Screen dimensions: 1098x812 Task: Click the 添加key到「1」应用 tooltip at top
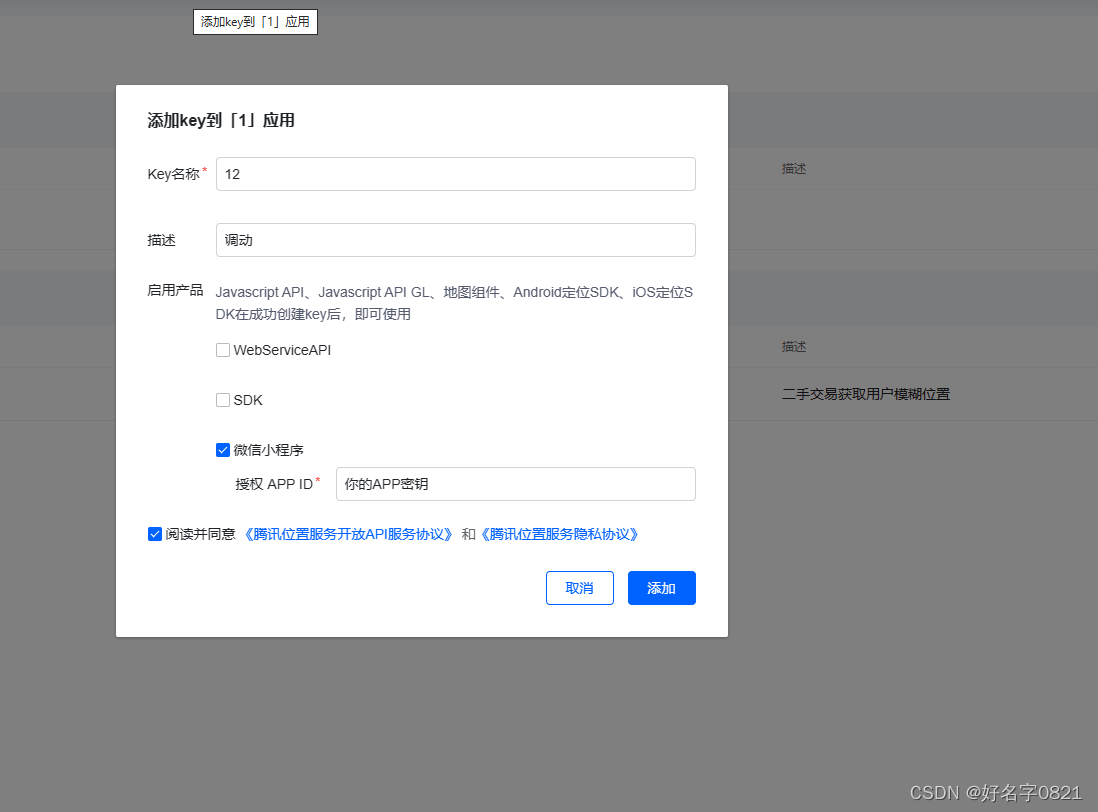click(255, 21)
